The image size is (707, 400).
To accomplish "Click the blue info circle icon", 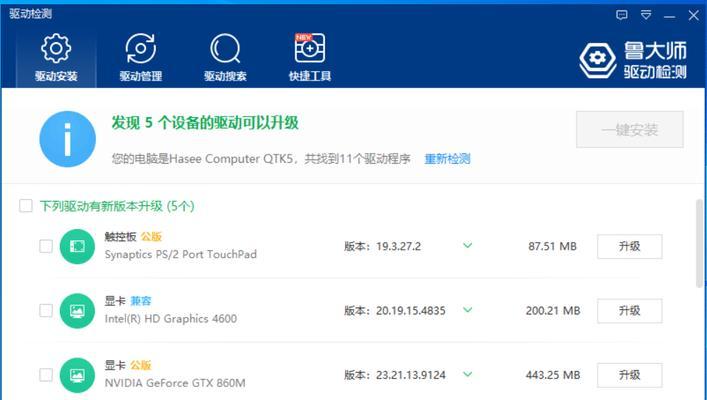I will (68, 139).
